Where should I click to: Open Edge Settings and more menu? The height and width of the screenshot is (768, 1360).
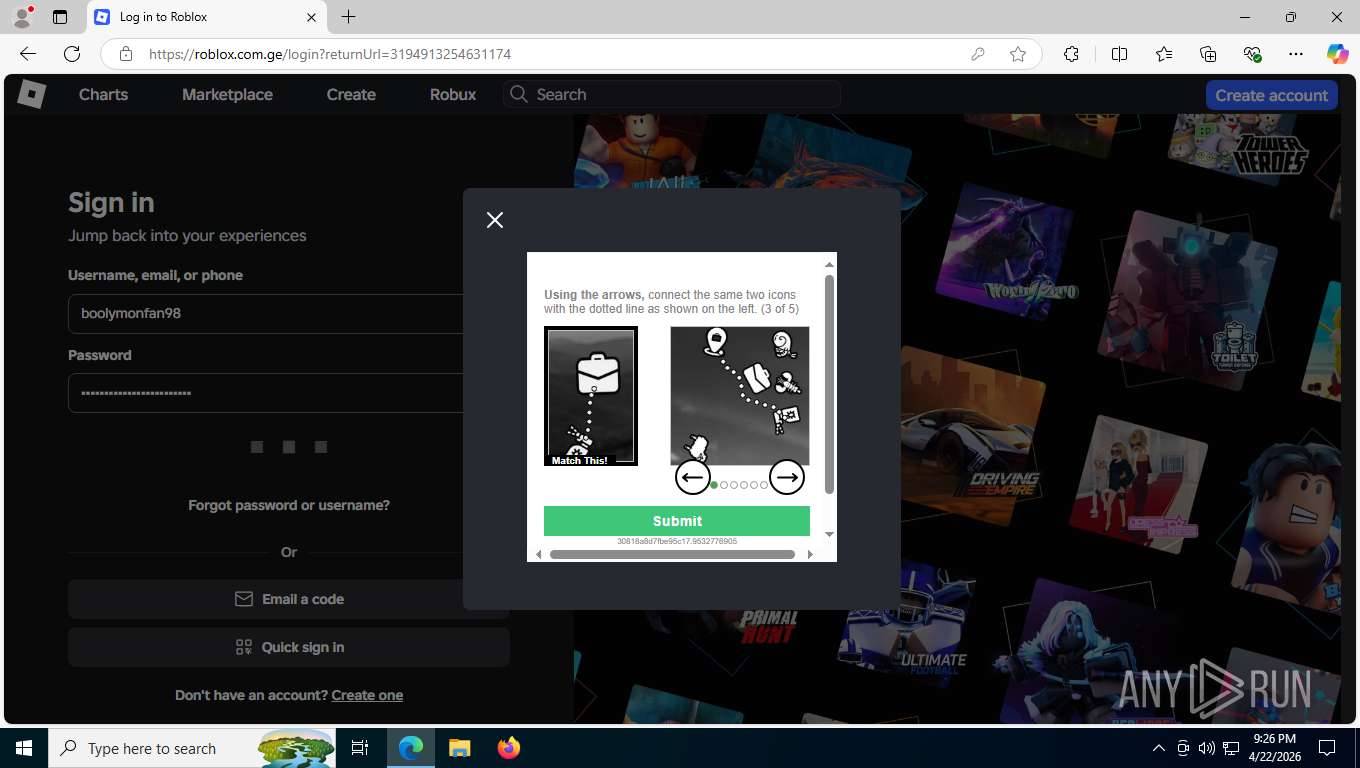tap(1296, 54)
